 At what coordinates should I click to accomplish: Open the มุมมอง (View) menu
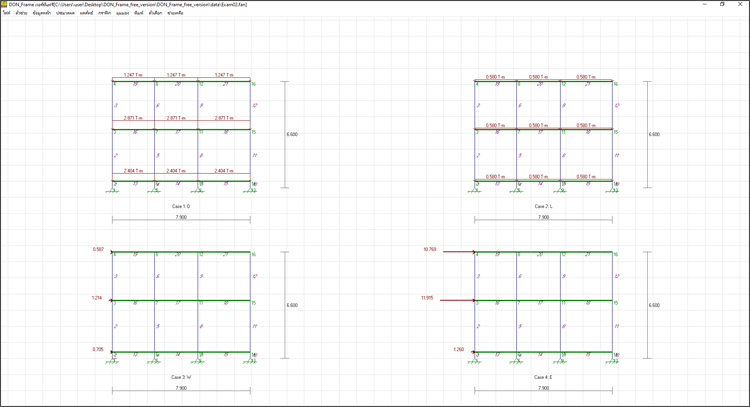[122, 13]
